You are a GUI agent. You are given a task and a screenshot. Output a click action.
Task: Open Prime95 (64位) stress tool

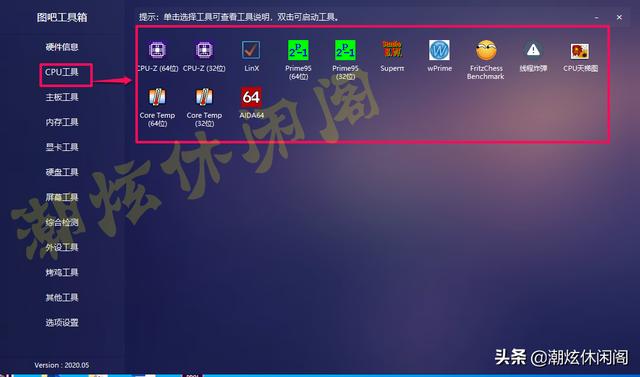pos(298,51)
